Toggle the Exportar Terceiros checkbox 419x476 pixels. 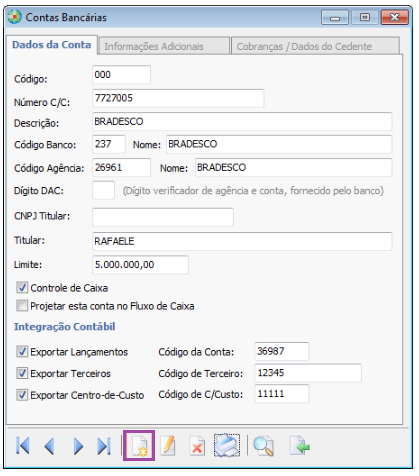pos(22,373)
